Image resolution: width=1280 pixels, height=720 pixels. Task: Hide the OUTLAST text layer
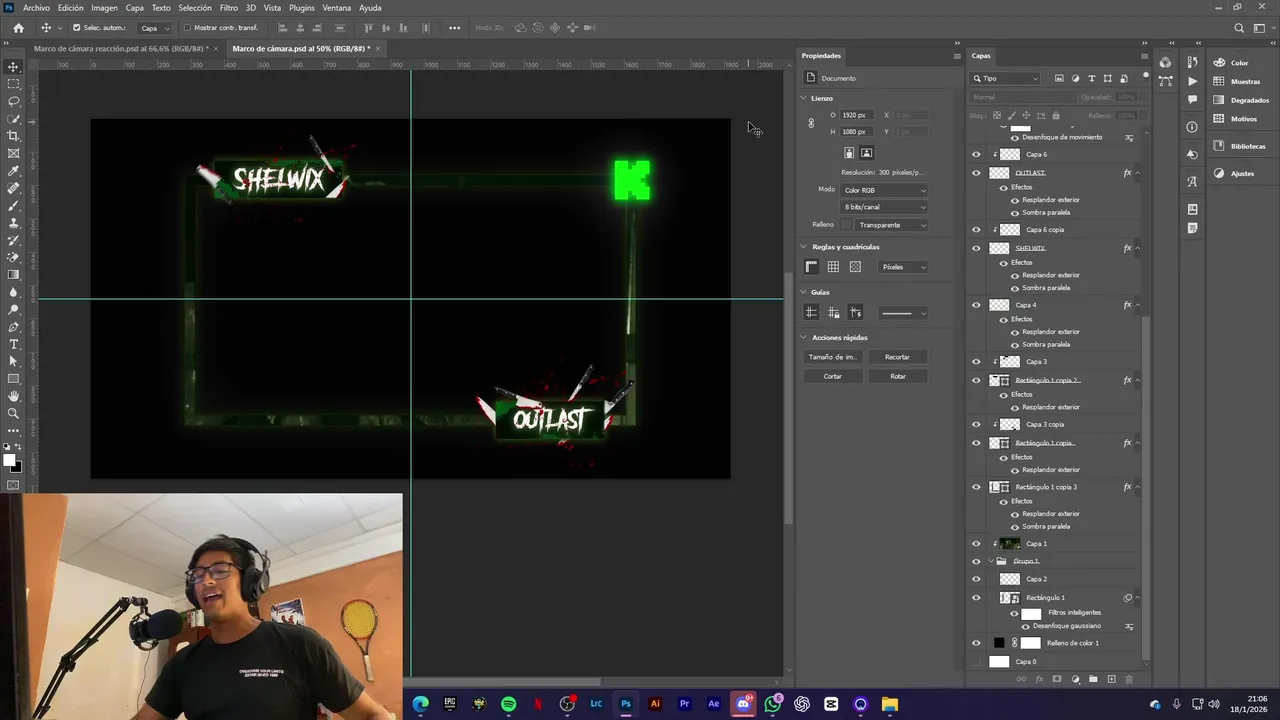pyautogui.click(x=976, y=173)
